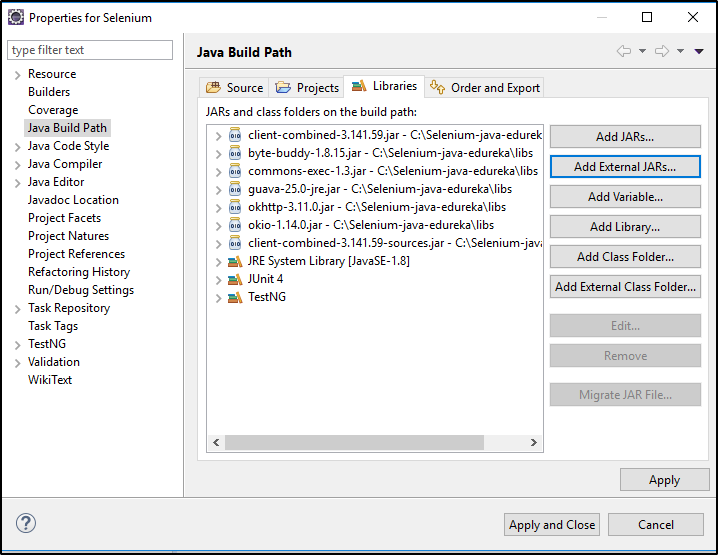Click the JRE System Library icon
Image resolution: width=718 pixels, height=555 pixels.
235,261
